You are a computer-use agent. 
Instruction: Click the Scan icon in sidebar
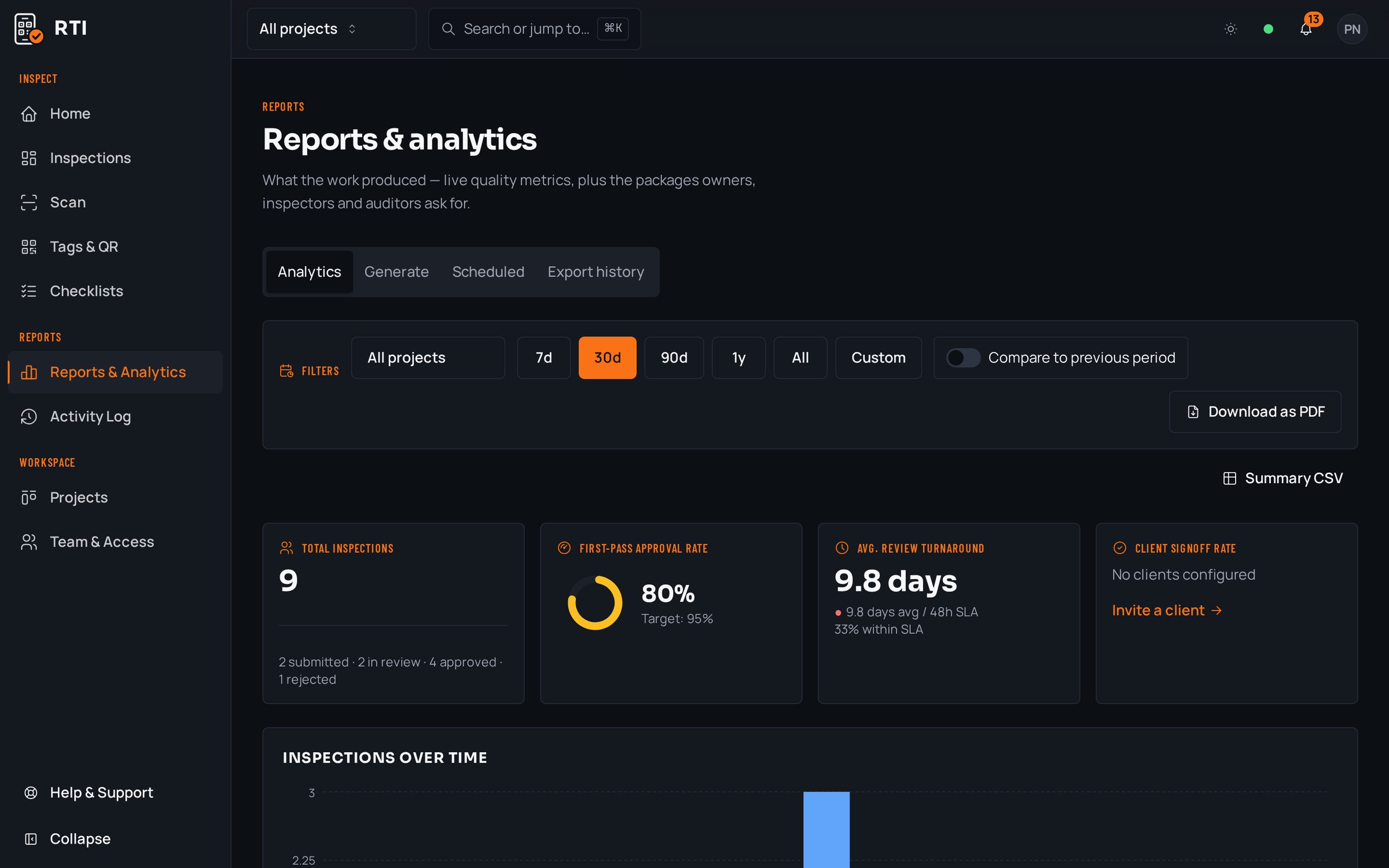(x=29, y=203)
